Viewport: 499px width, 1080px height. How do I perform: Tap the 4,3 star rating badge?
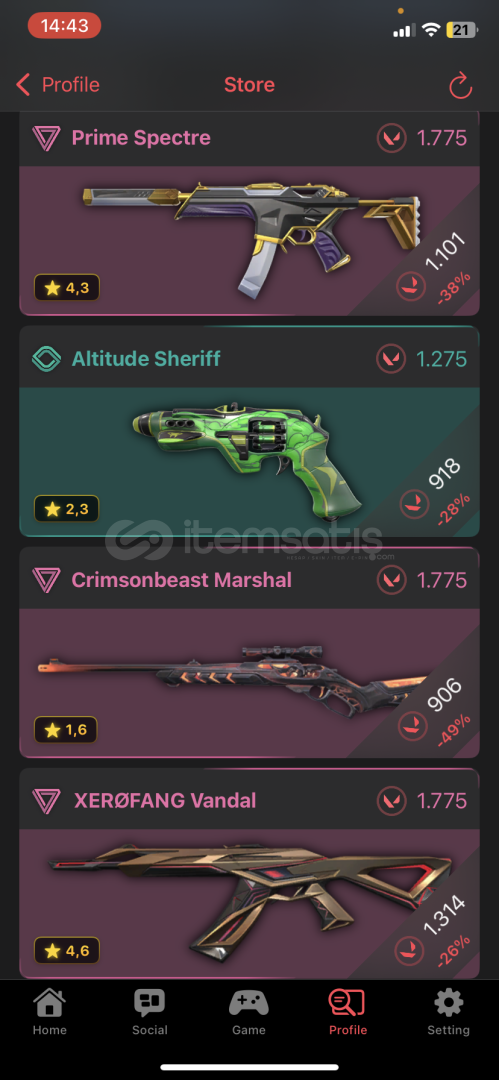pos(67,287)
